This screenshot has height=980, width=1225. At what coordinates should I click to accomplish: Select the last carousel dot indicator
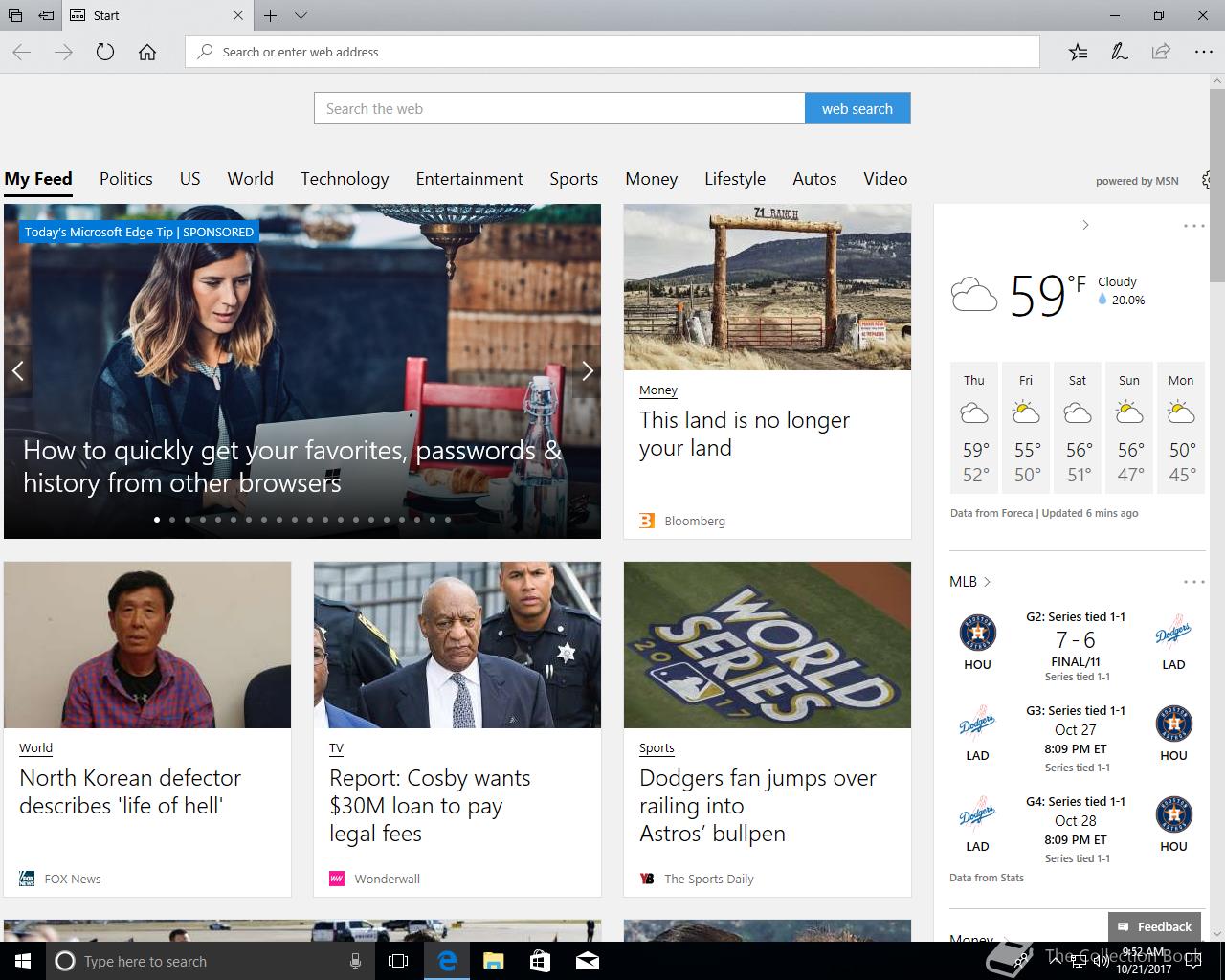(448, 520)
